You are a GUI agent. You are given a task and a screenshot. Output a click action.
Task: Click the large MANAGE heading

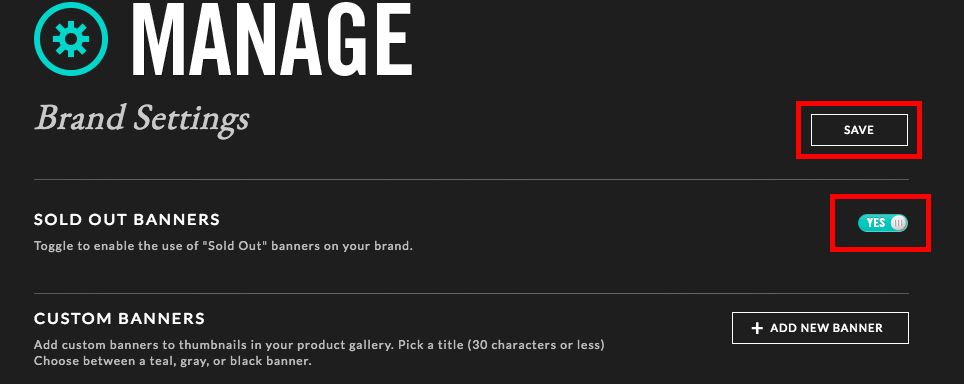pos(271,39)
